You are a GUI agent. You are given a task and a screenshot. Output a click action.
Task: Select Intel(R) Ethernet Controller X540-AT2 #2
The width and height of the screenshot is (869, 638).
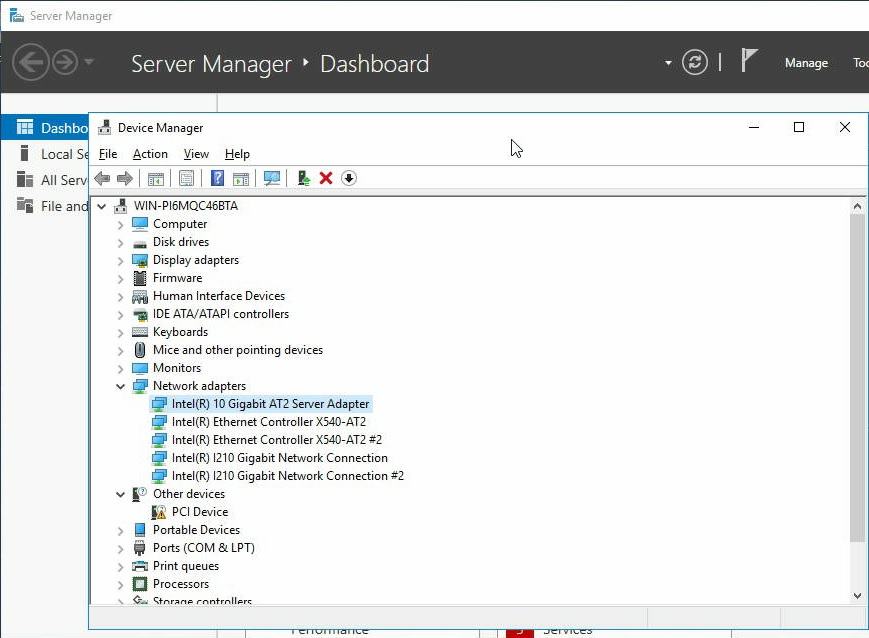[x=277, y=440]
